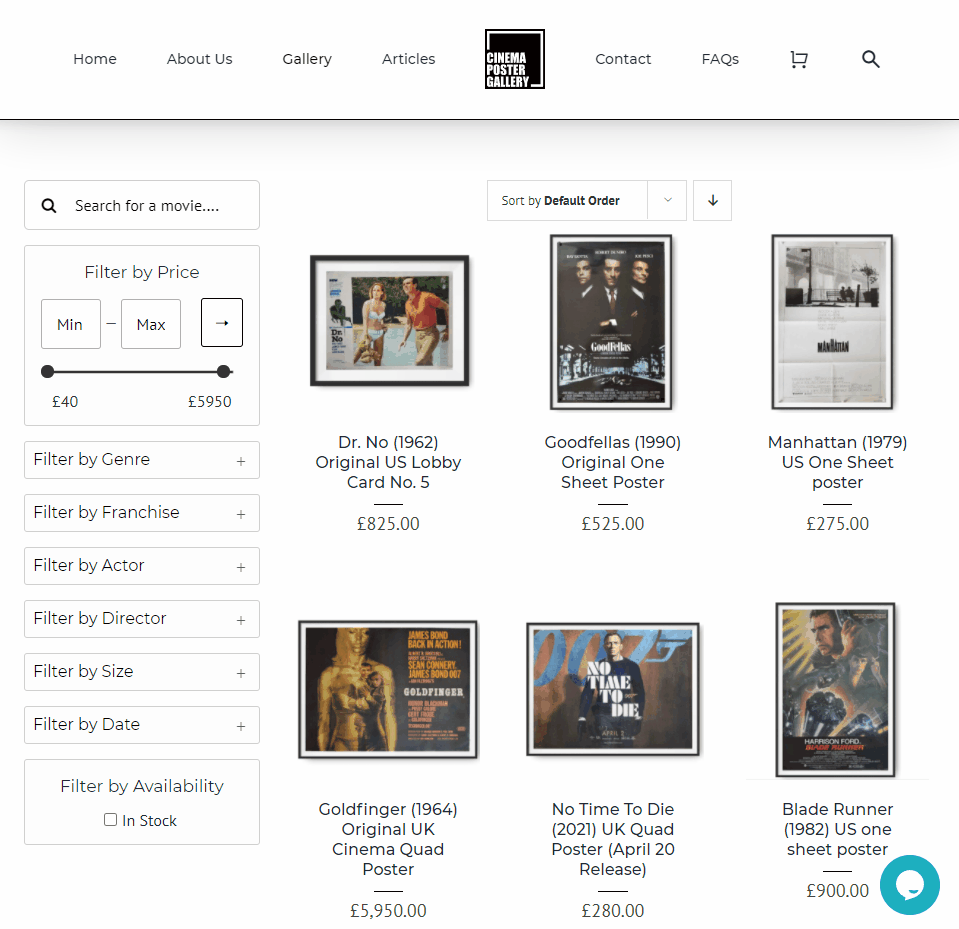Expand the Filter by Date label
This screenshot has width=959, height=929.
click(86, 725)
